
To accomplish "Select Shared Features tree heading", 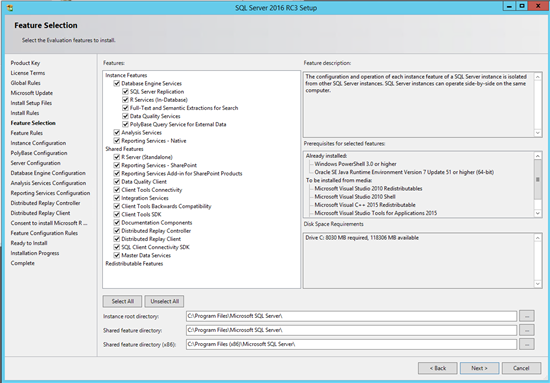I will [x=124, y=149].
